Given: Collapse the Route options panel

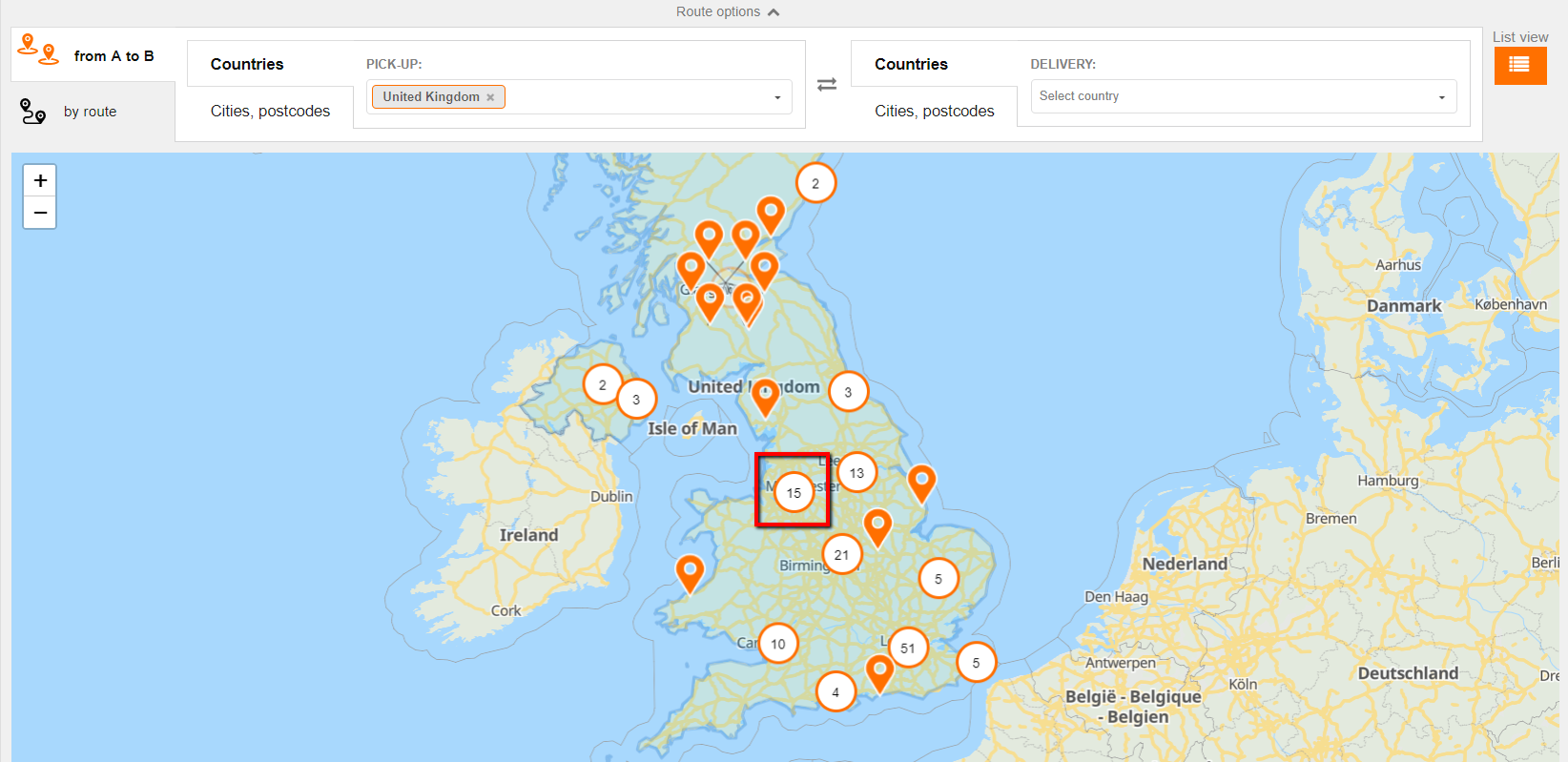Looking at the screenshot, I should pos(728,11).
